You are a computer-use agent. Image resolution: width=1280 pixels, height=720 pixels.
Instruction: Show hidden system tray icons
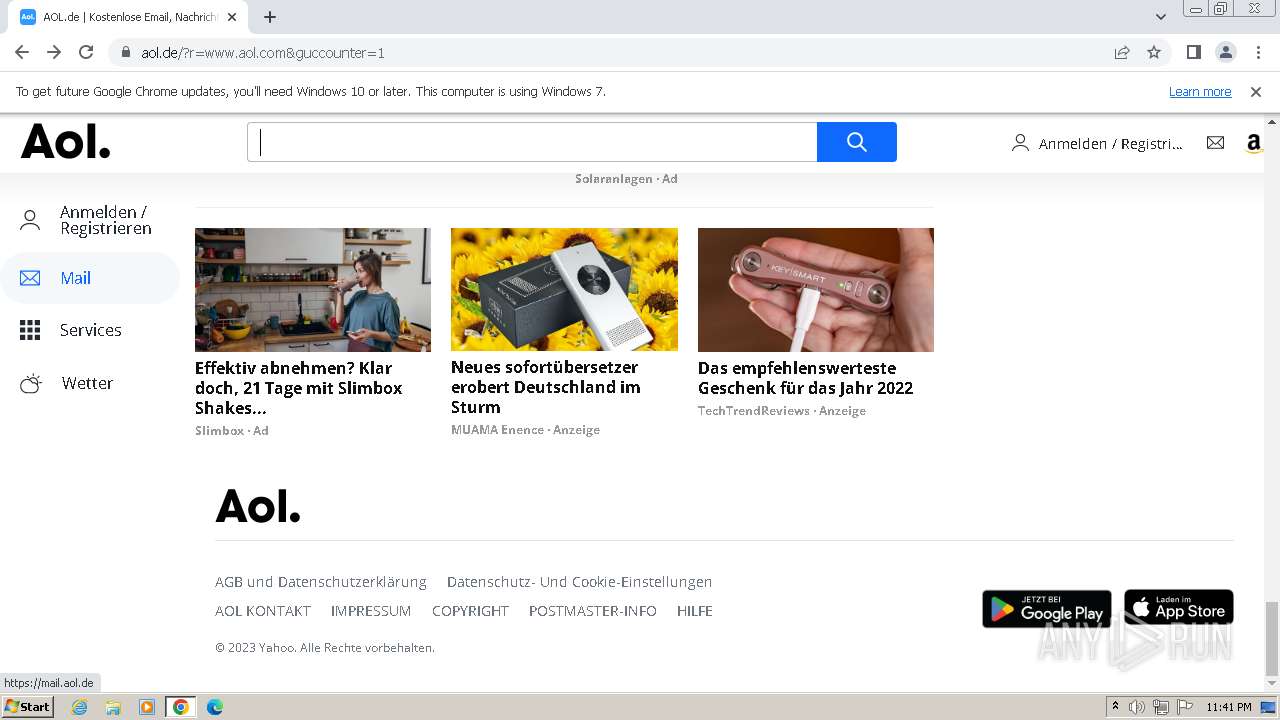pyautogui.click(x=1116, y=707)
